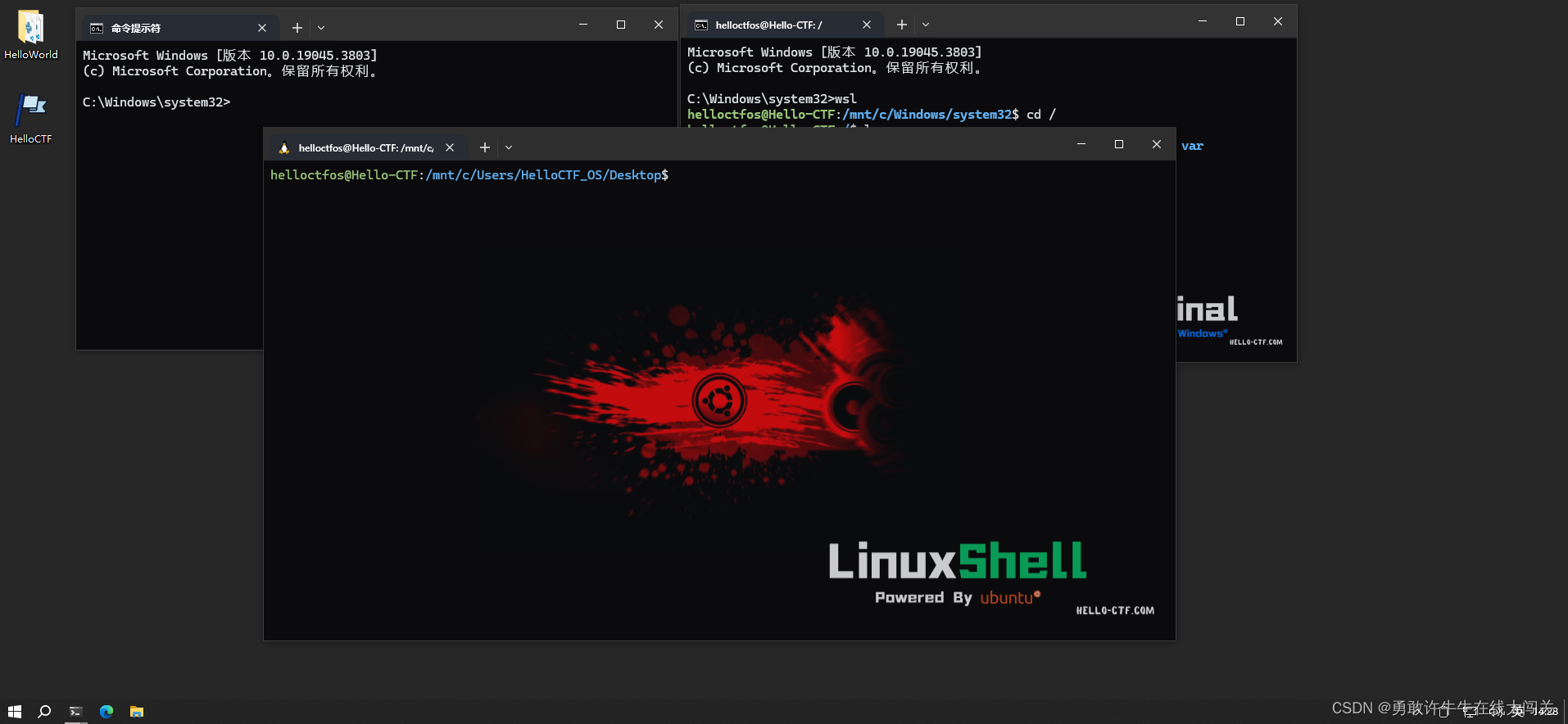
Task: Close the helloctfos@Hello-CTF: / tab
Action: (x=867, y=25)
